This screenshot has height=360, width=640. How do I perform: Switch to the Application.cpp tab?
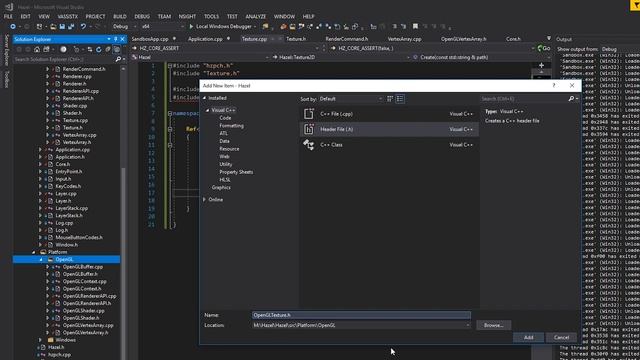(x=205, y=39)
